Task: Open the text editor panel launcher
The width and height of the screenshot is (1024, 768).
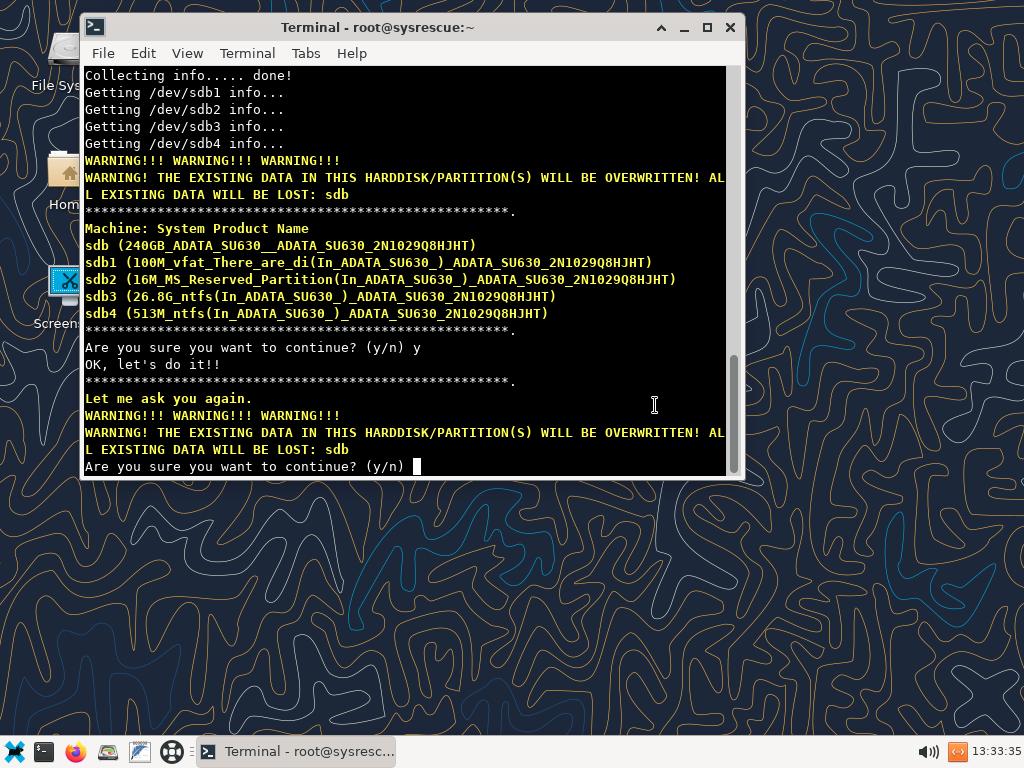Action: click(x=140, y=752)
